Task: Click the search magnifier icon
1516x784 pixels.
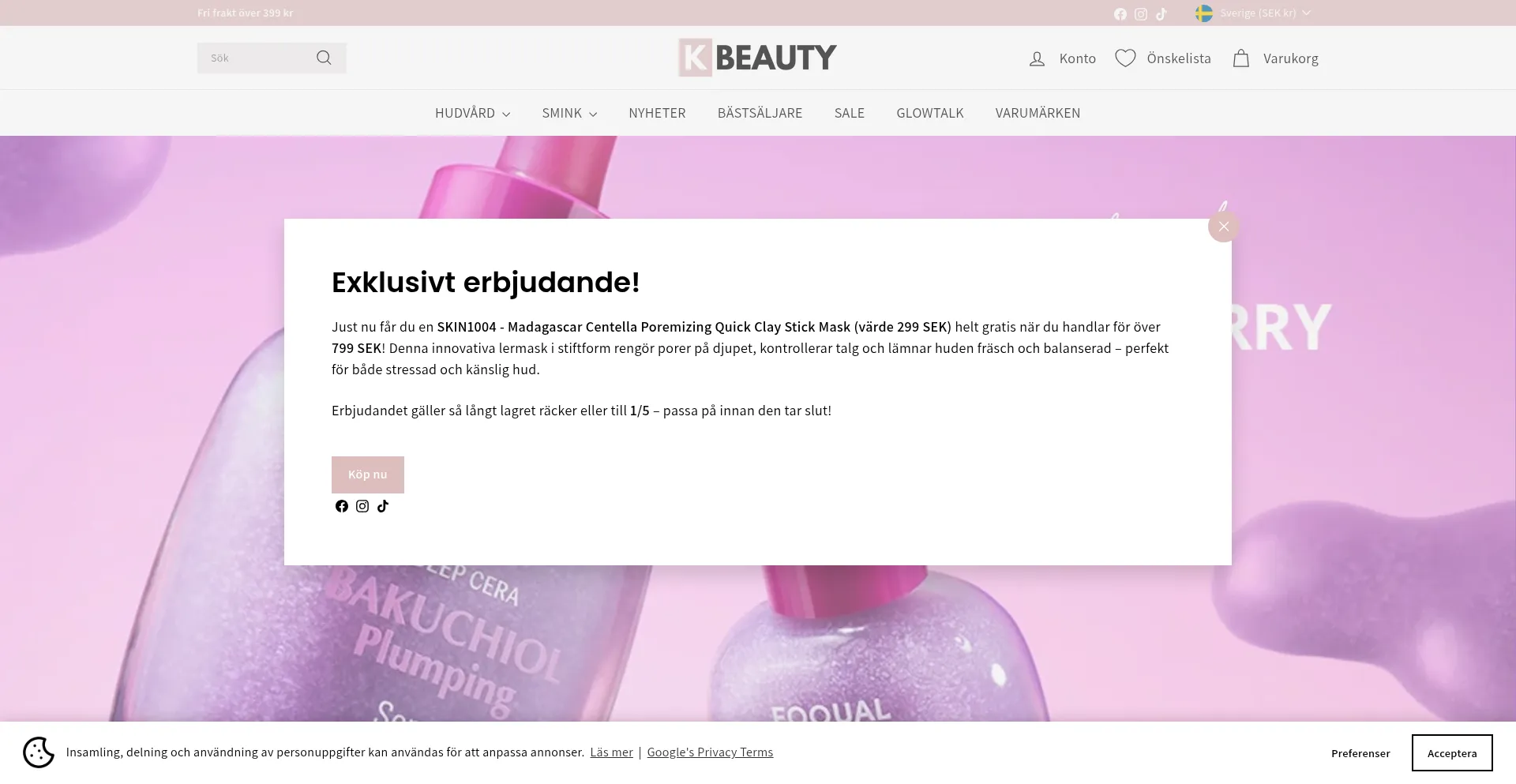Action: click(x=324, y=58)
